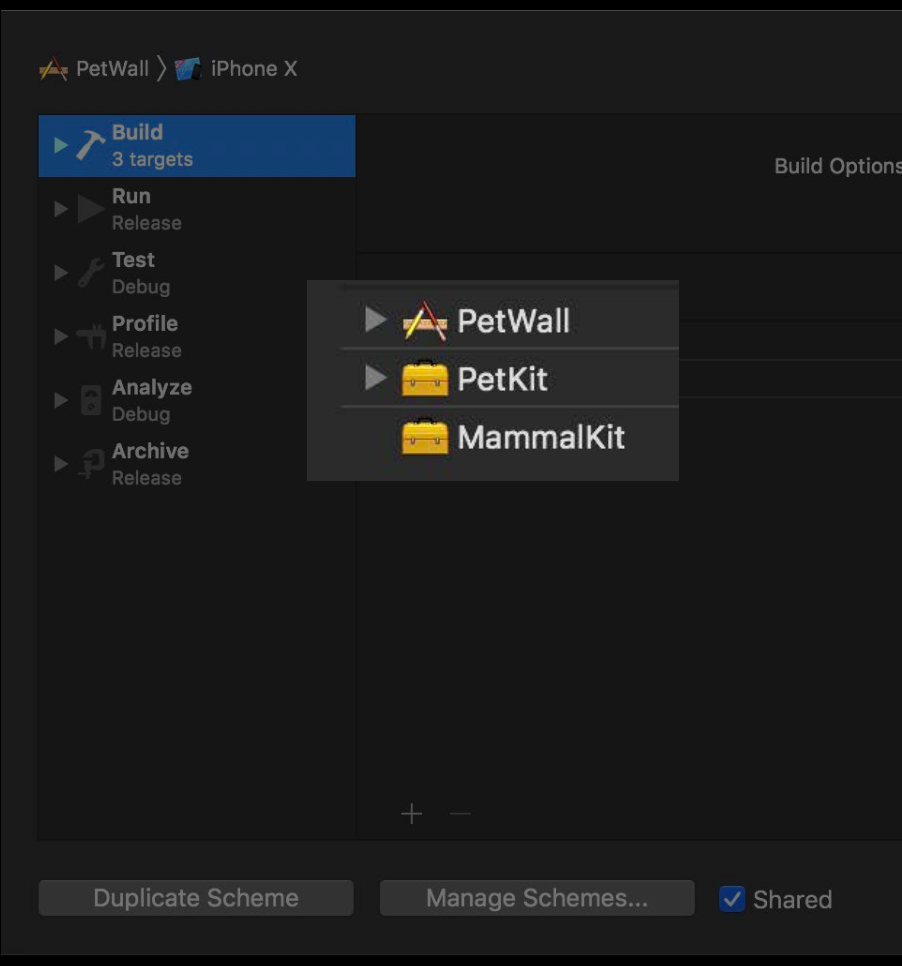The width and height of the screenshot is (902, 966).
Task: Expand the PetKit target row
Action: point(375,378)
